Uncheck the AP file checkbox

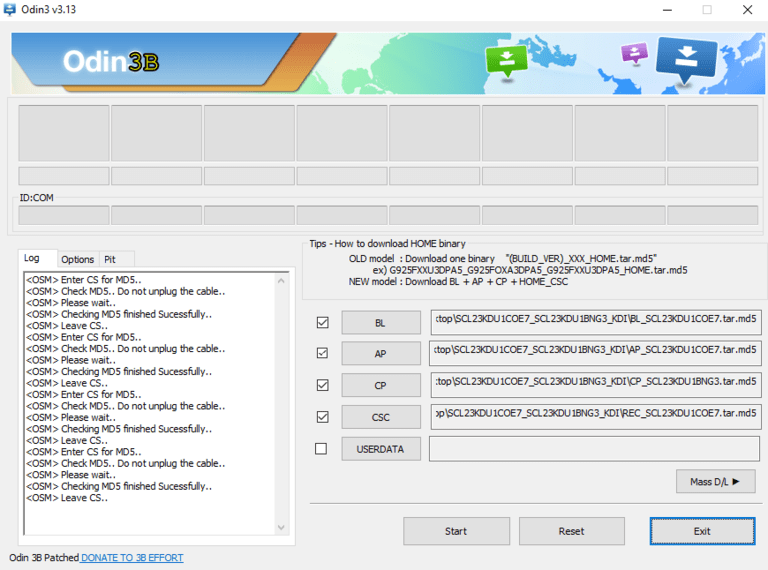click(x=322, y=353)
